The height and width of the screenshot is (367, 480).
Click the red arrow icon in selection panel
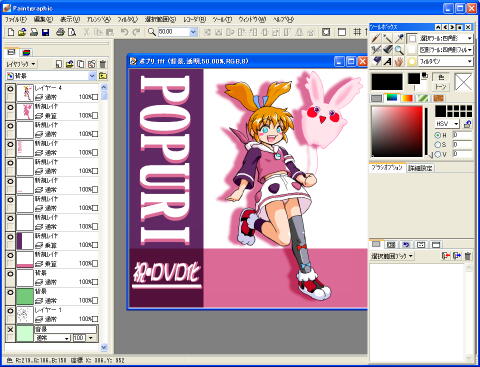point(446,256)
